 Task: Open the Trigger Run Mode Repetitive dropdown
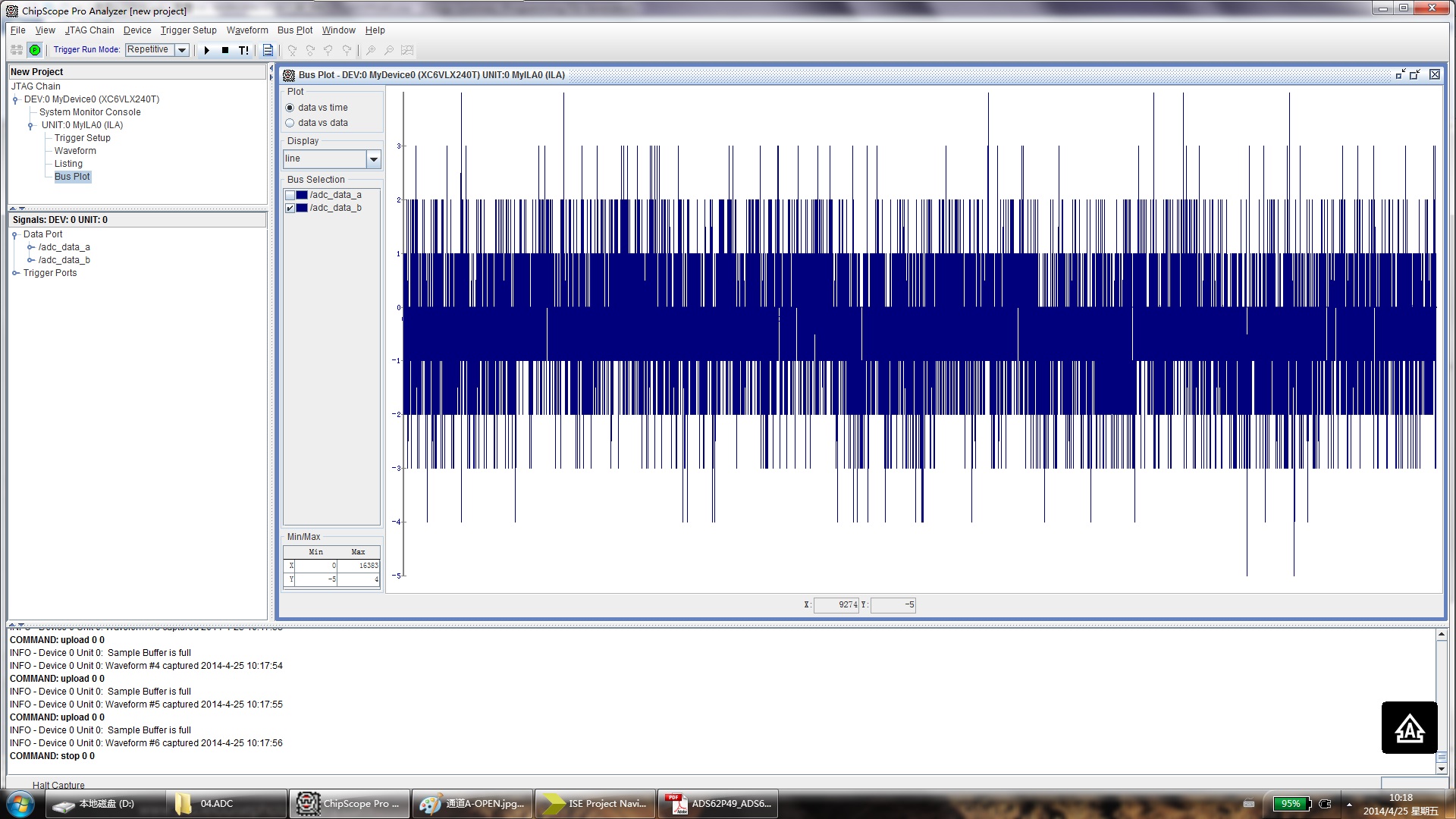182,50
